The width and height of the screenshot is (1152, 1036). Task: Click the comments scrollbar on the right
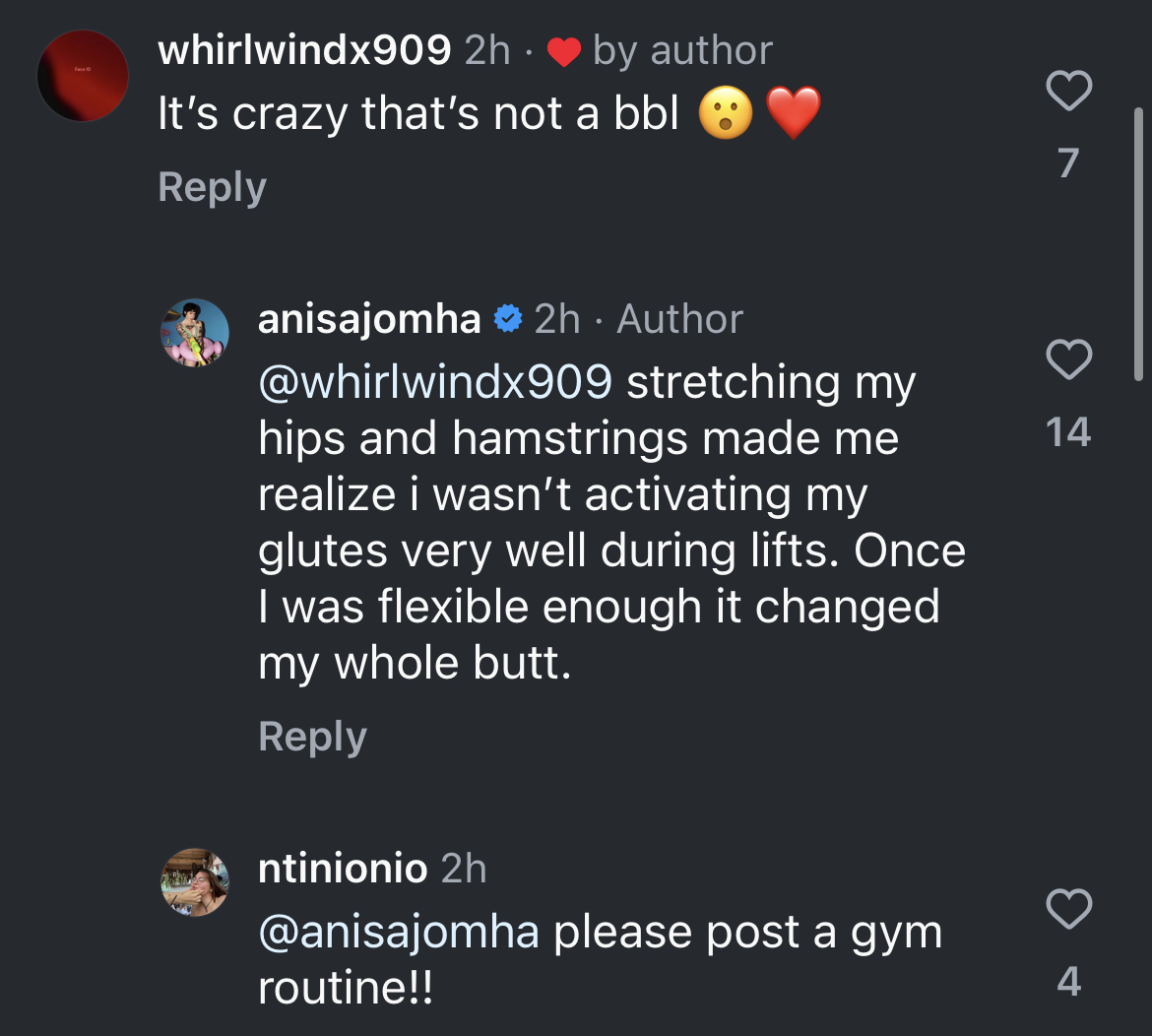(1138, 244)
